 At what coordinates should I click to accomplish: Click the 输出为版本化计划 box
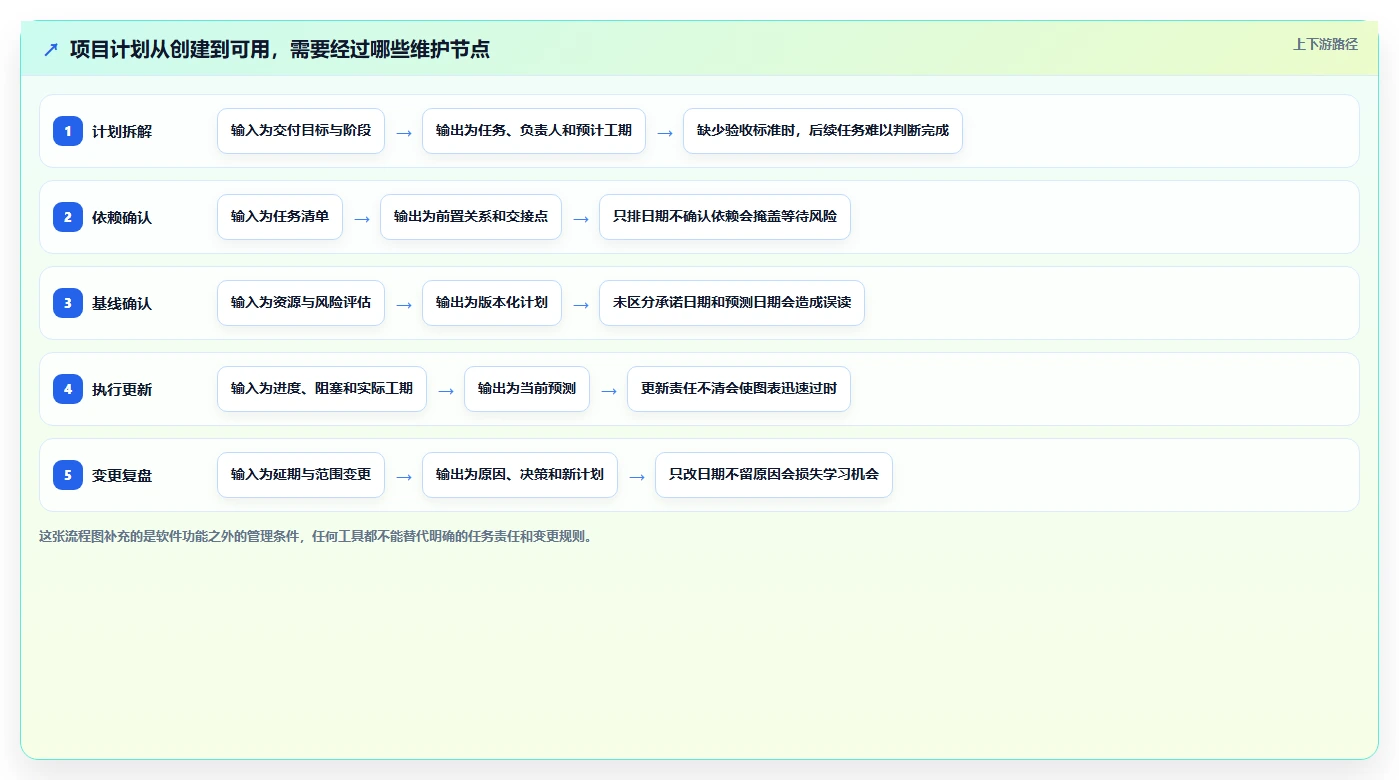pos(492,303)
